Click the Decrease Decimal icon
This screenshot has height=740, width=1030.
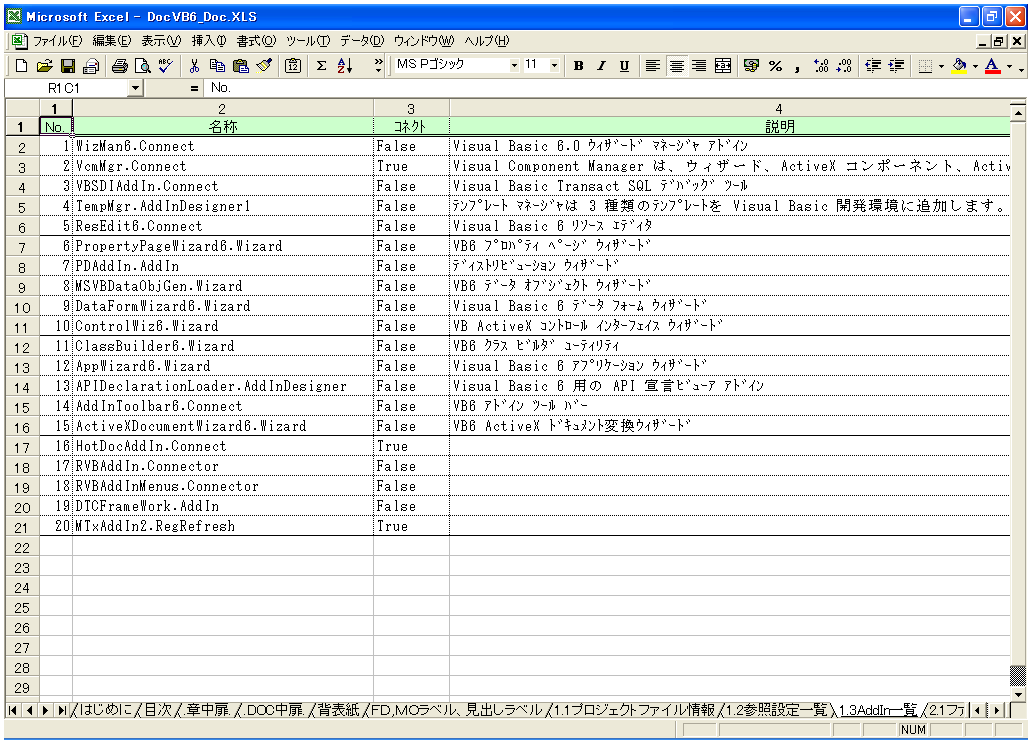click(x=844, y=66)
